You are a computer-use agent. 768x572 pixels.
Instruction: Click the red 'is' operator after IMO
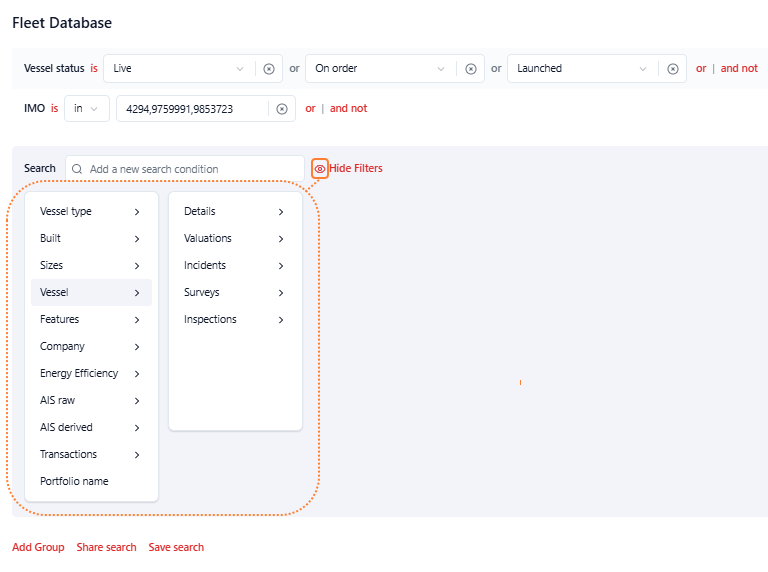pyautogui.click(x=54, y=108)
